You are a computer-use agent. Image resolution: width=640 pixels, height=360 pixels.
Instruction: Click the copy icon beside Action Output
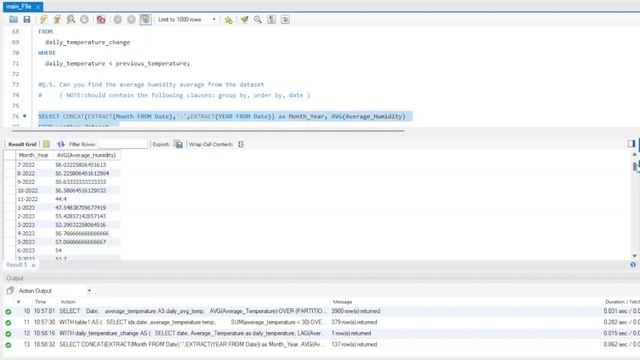pos(10,291)
